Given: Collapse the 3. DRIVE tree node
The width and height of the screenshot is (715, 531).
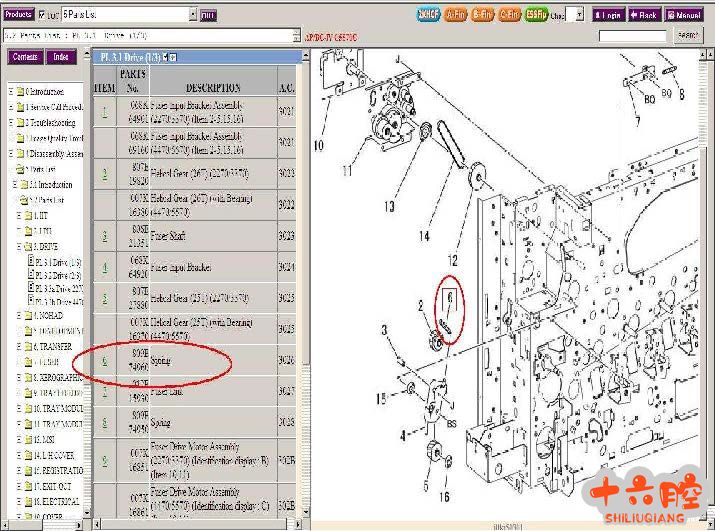Looking at the screenshot, I should (x=18, y=246).
